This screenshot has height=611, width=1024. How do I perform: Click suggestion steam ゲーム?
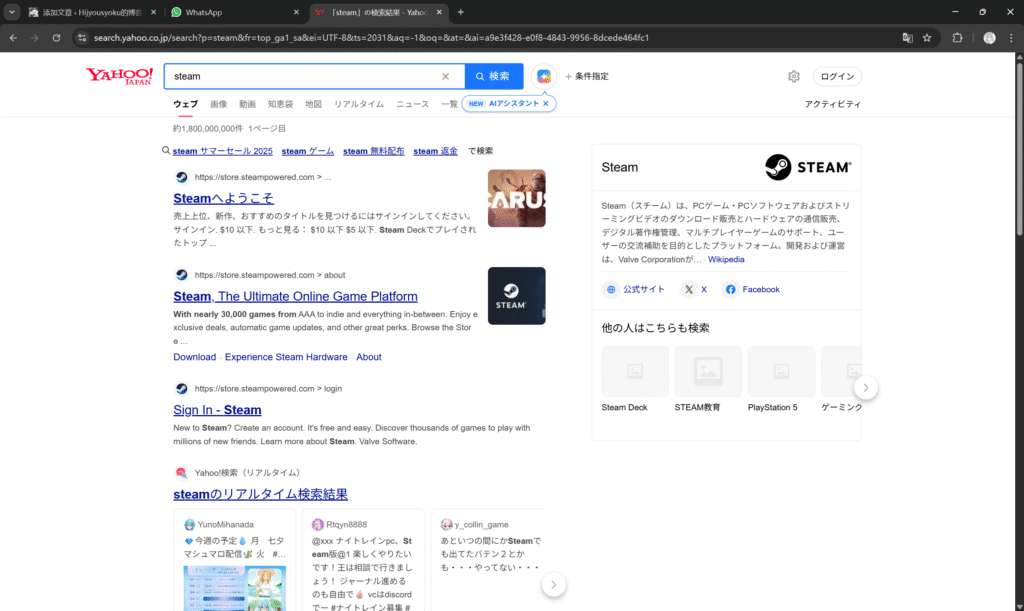[308, 151]
